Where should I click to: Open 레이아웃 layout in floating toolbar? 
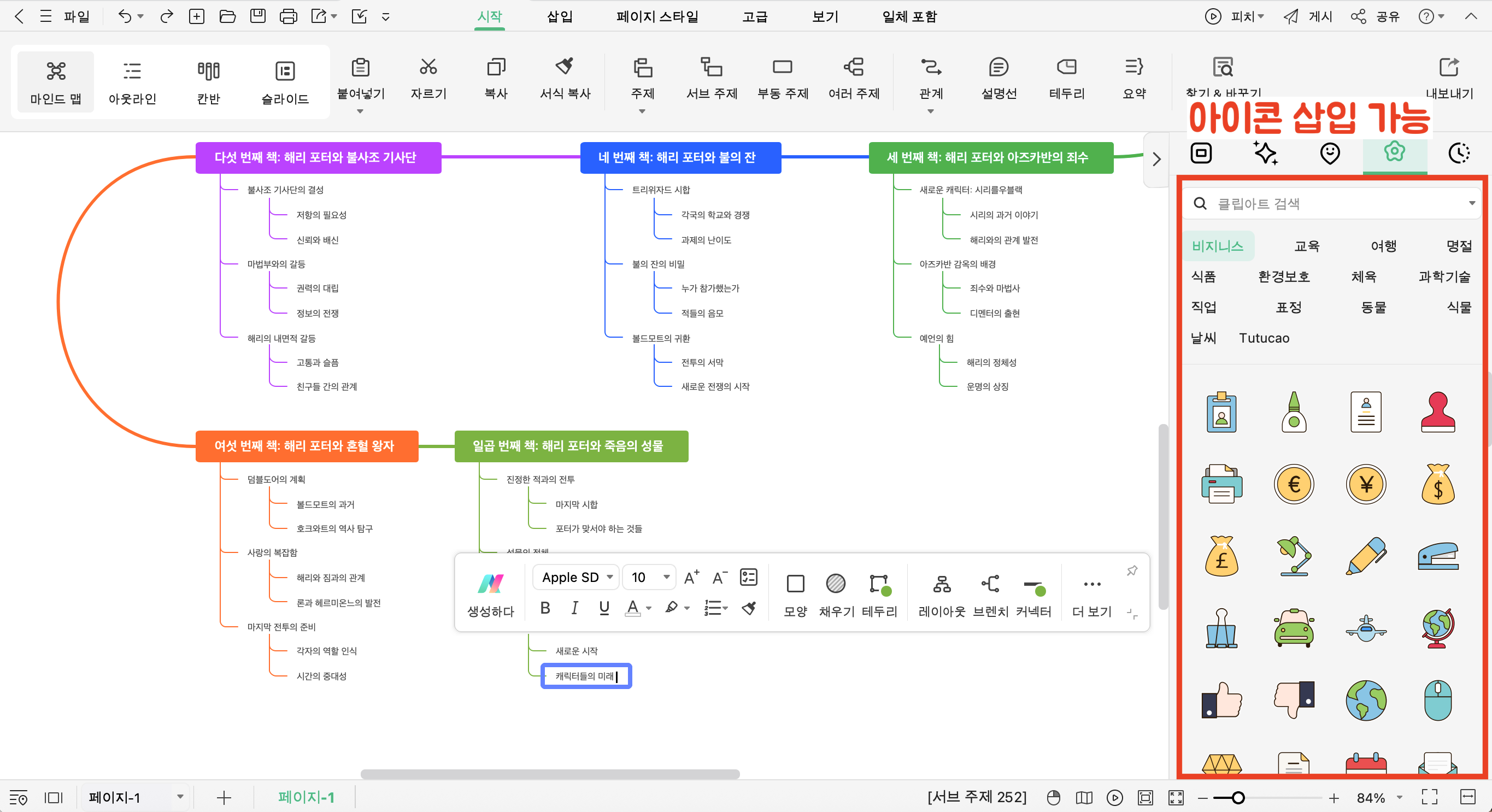pyautogui.click(x=941, y=584)
